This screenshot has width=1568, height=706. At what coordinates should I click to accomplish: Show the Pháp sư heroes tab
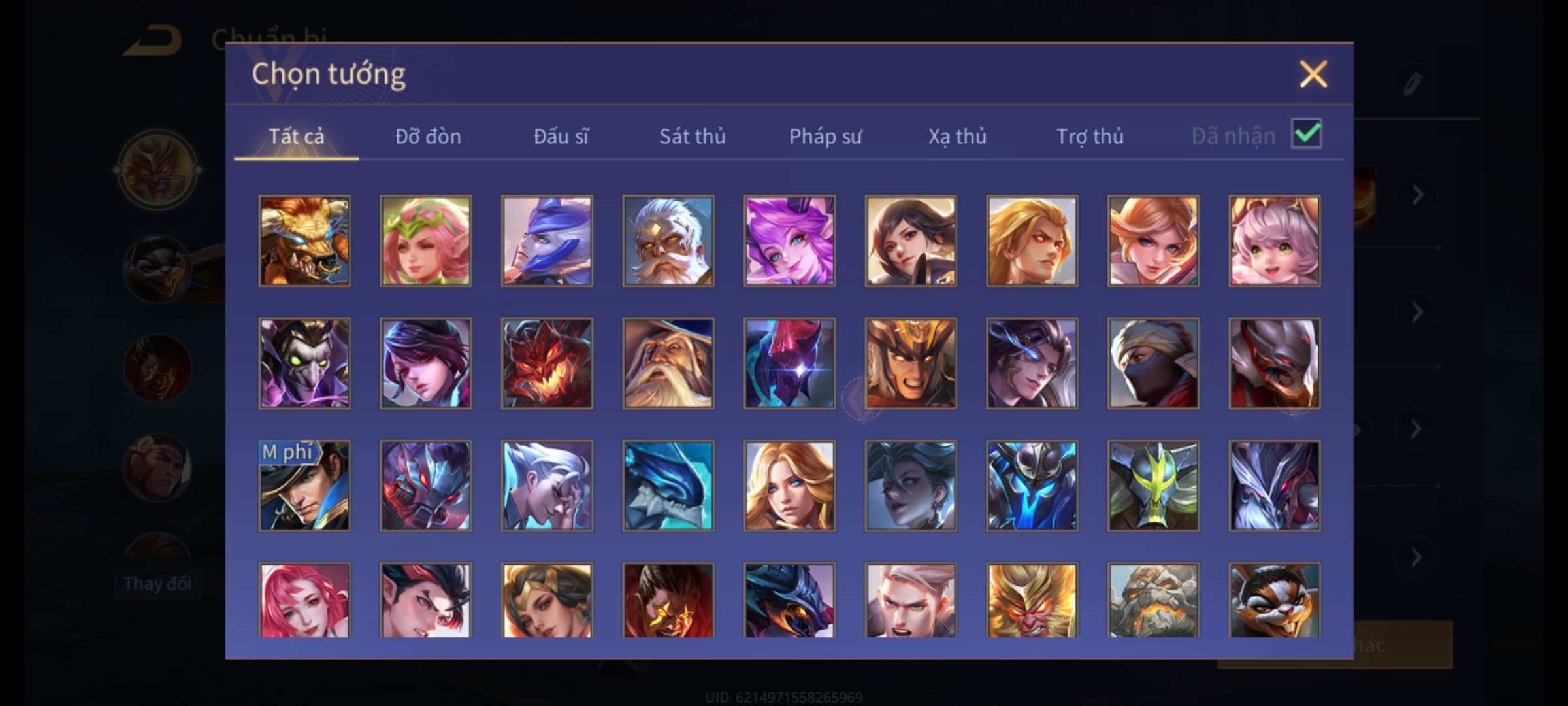[x=825, y=136]
